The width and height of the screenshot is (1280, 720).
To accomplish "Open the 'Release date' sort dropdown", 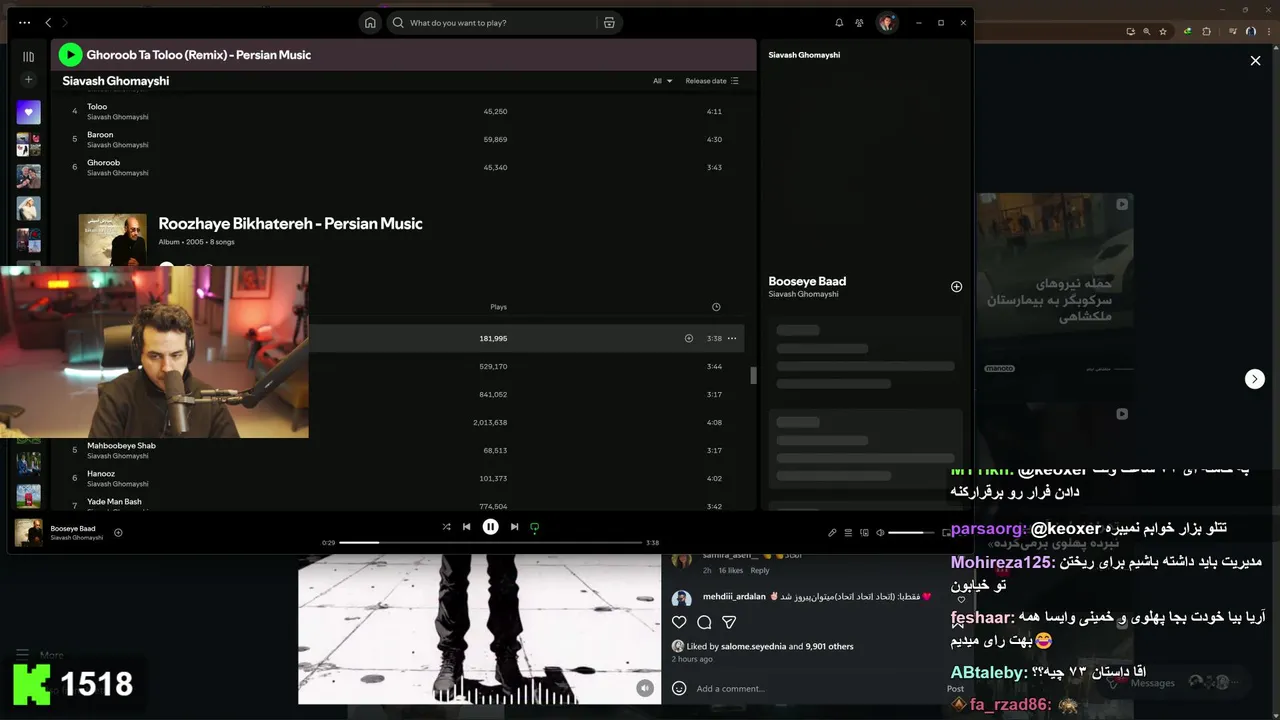I will click(712, 81).
